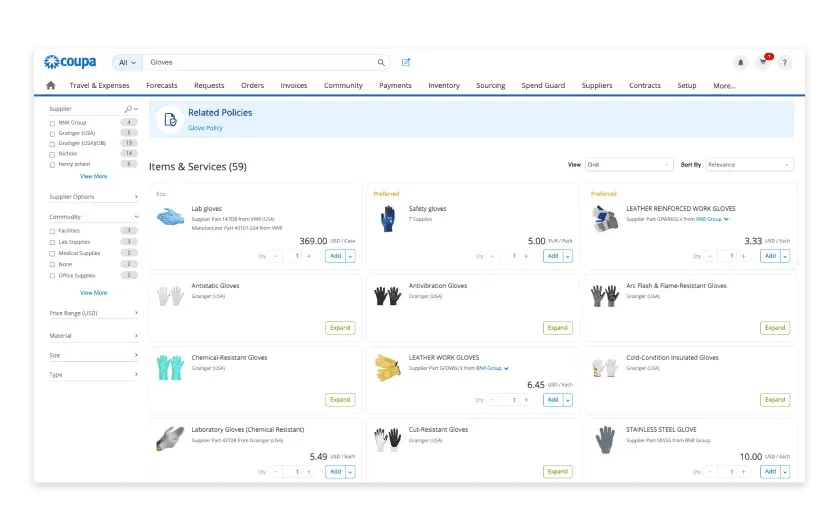
Task: Open the Spend Guard menu
Action: click(x=543, y=85)
